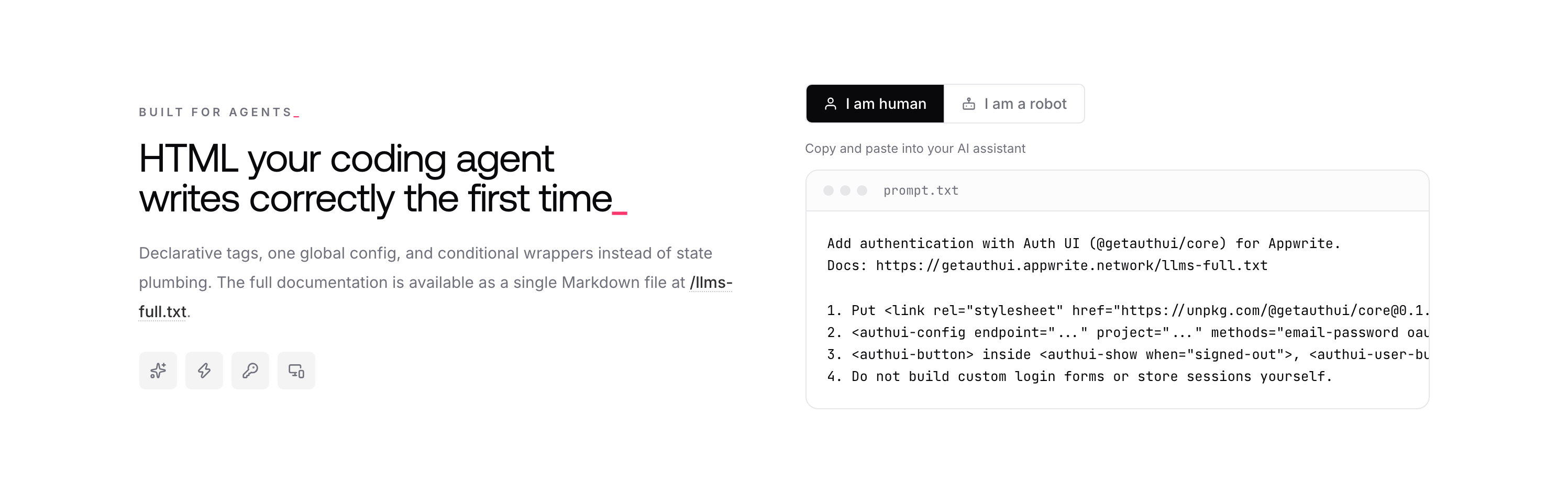
Task: Click the person icon beside I am human
Action: point(830,104)
